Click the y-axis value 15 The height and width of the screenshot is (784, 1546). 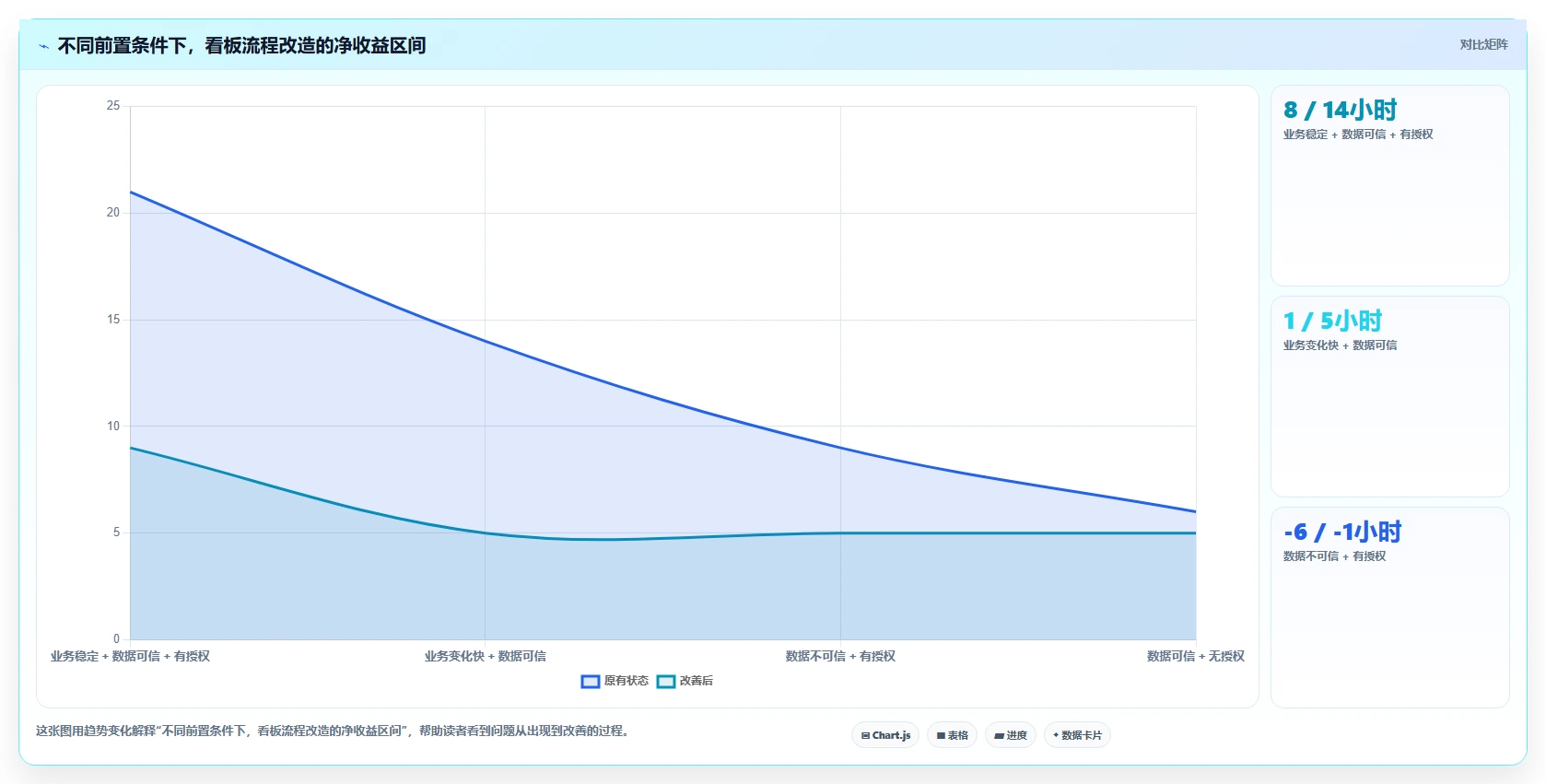click(x=112, y=320)
